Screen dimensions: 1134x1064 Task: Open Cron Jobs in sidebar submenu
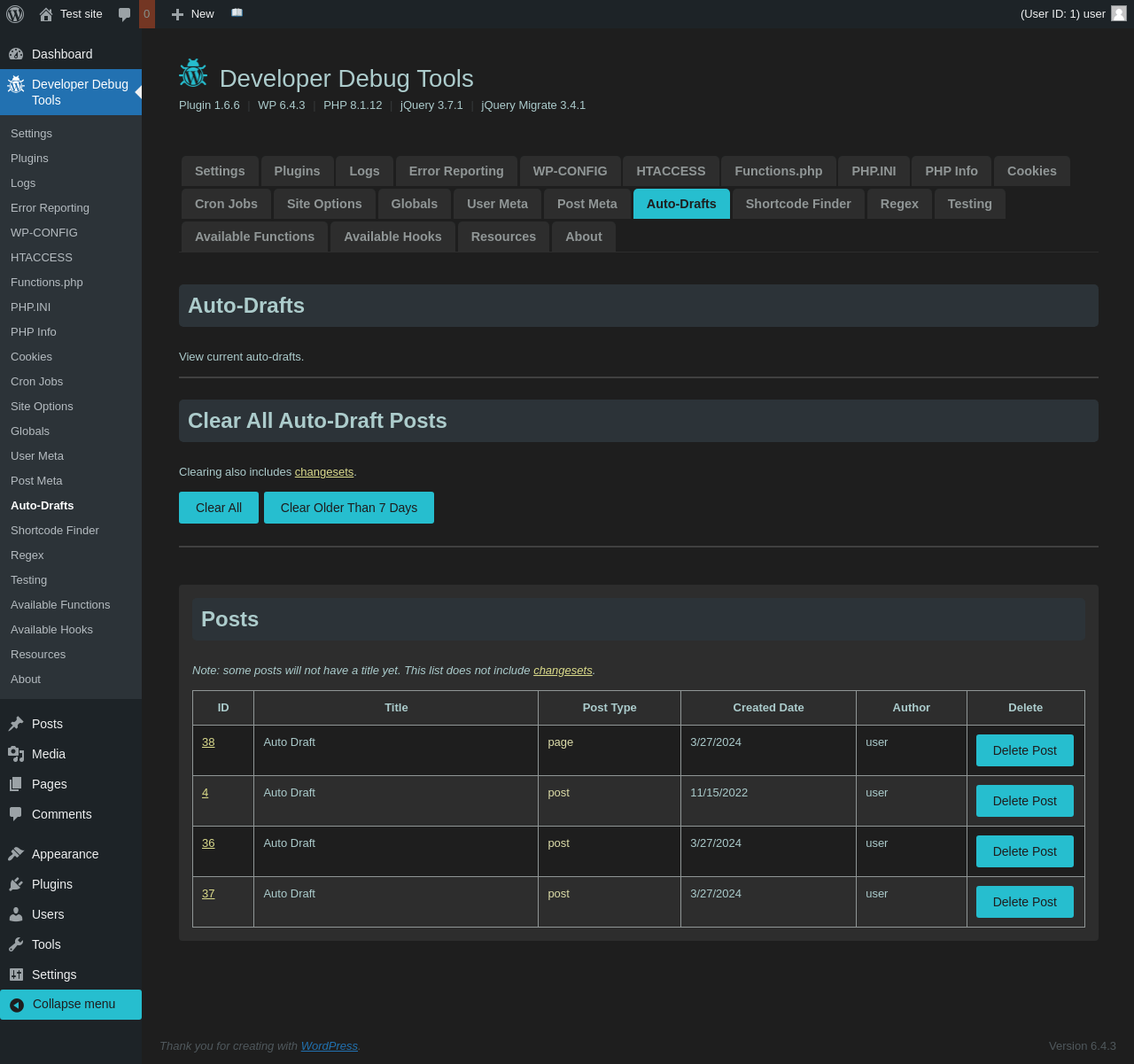[37, 382]
